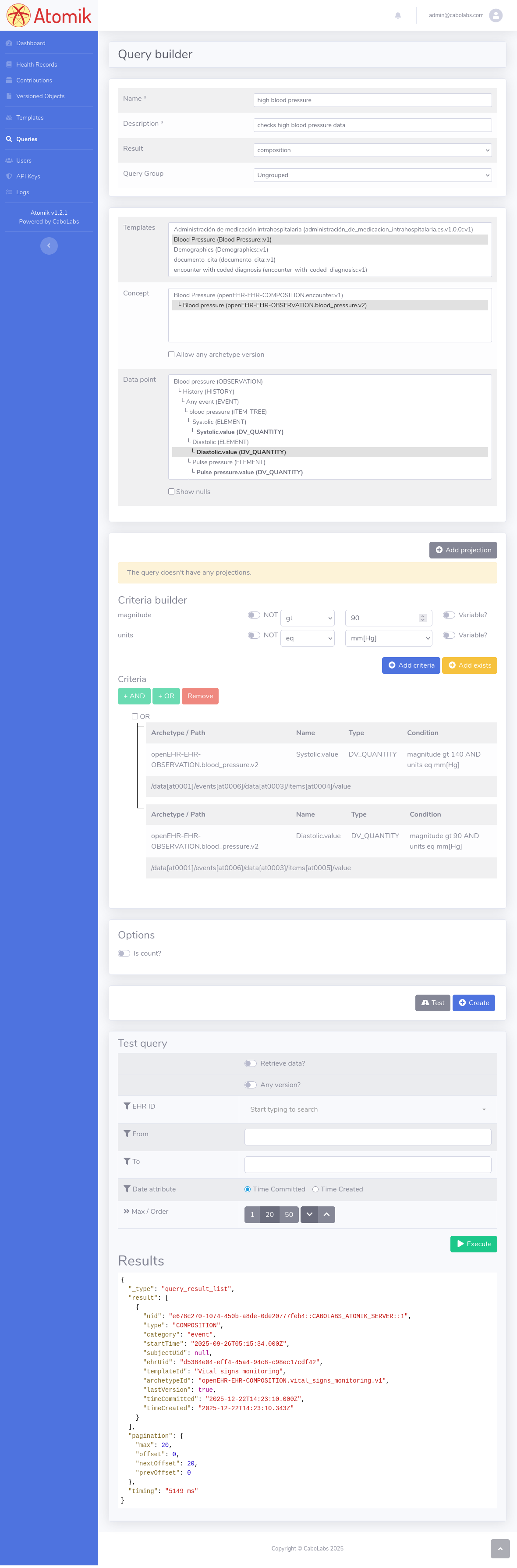Click the Add projection button
The image size is (517, 1568).
pyautogui.click(x=463, y=550)
